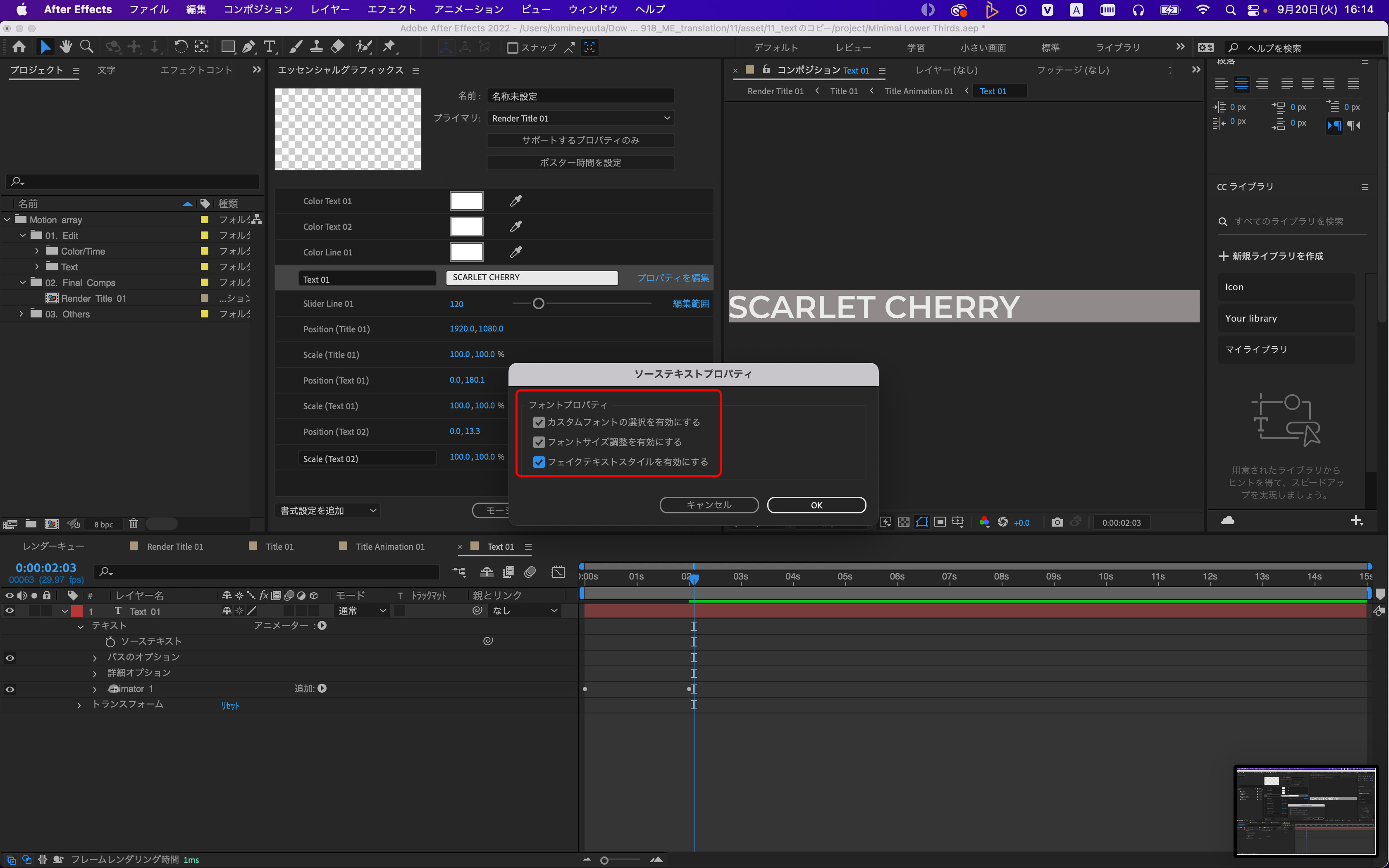Open the Composition menu in menu bar
Viewport: 1389px width, 868px height.
point(258,9)
